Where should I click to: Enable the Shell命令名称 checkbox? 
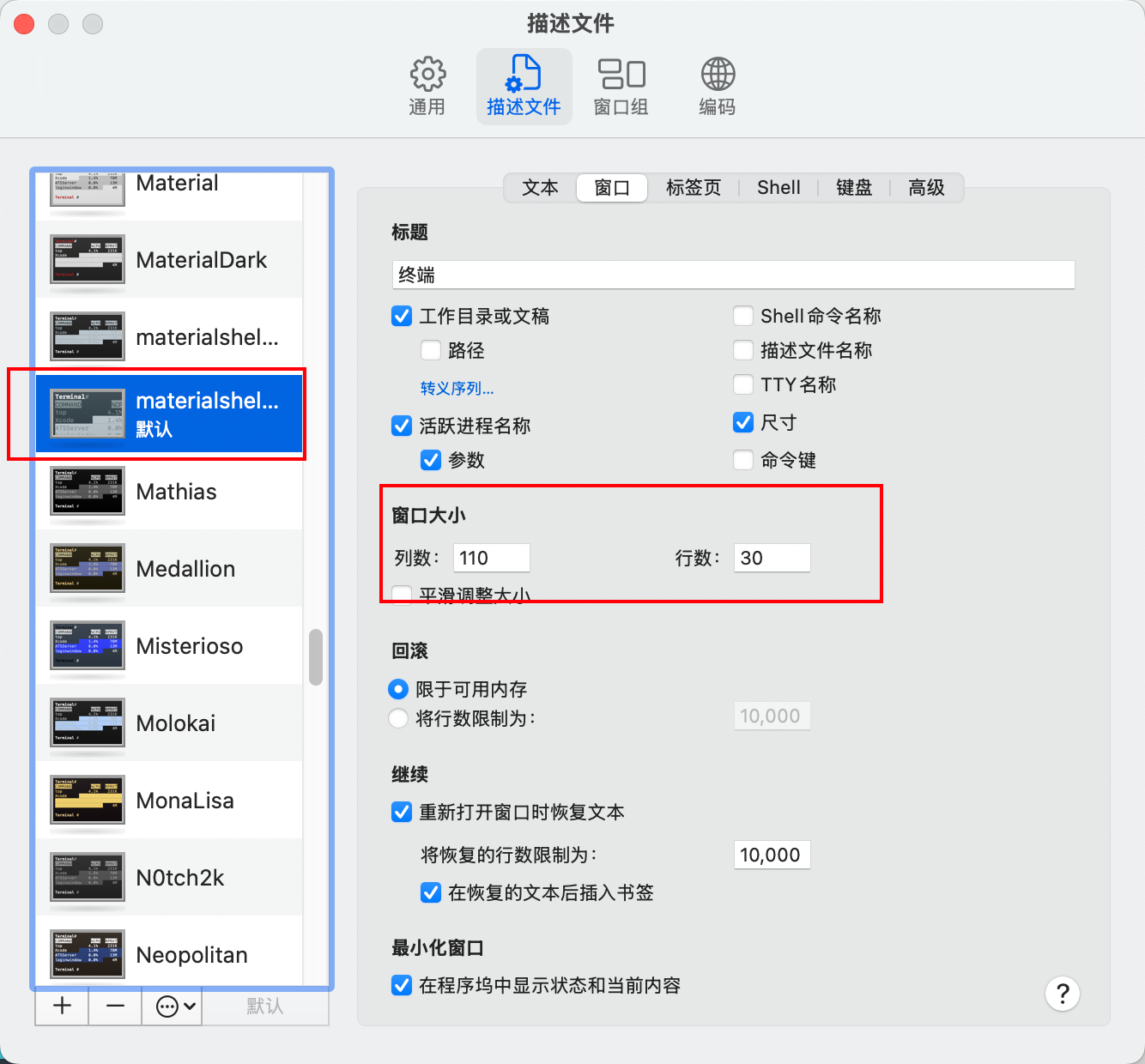pos(743,317)
